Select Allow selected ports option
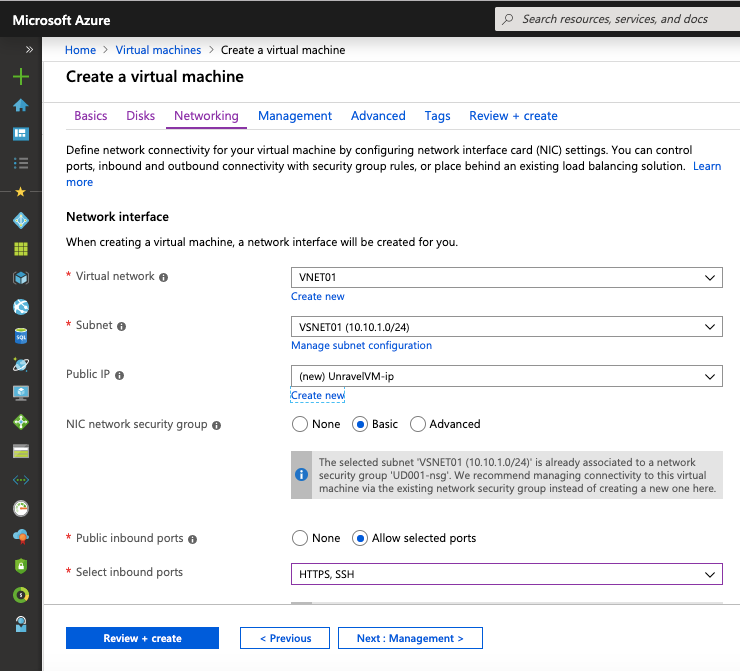The height and width of the screenshot is (671, 740). [x=360, y=538]
